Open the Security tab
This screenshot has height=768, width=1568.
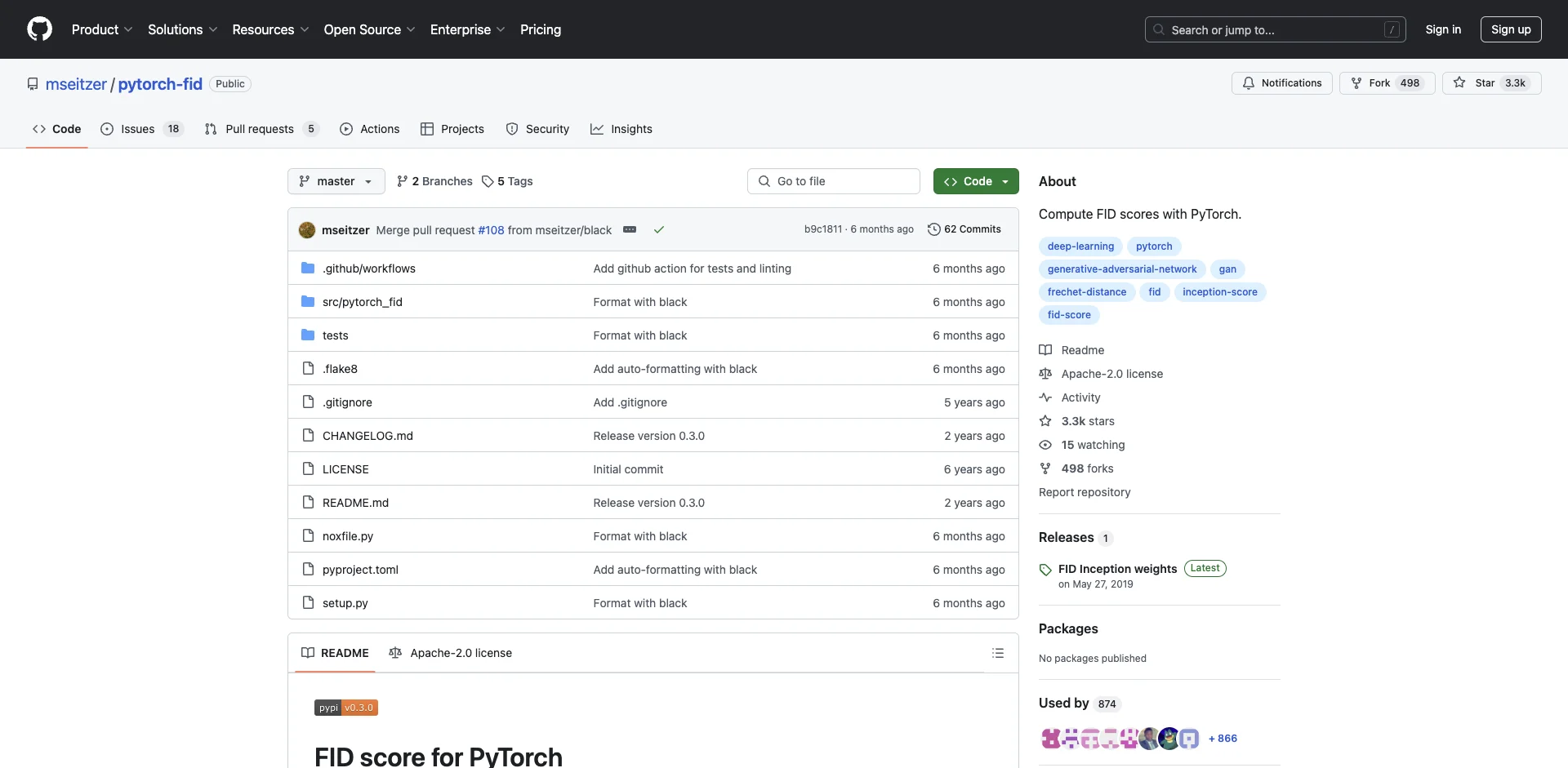pos(537,129)
